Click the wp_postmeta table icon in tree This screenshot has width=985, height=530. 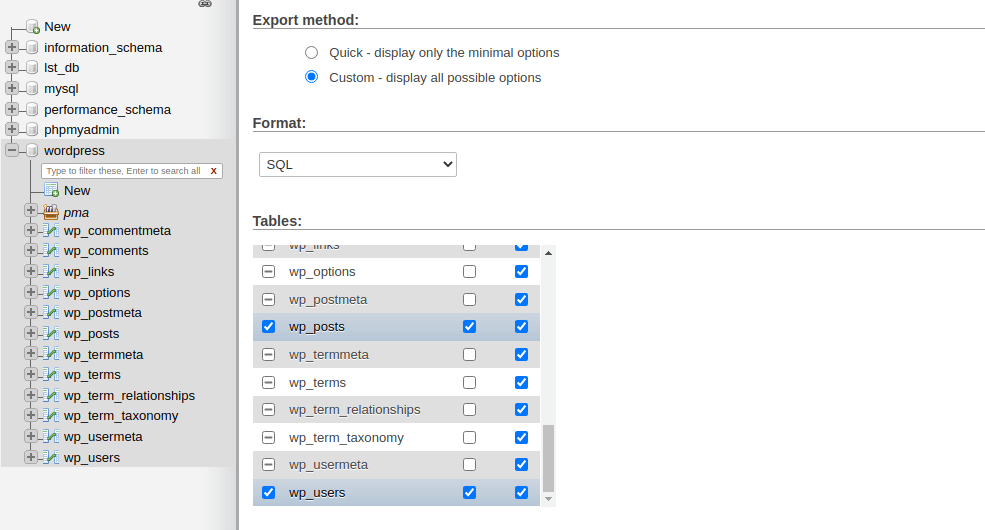pyautogui.click(x=52, y=313)
